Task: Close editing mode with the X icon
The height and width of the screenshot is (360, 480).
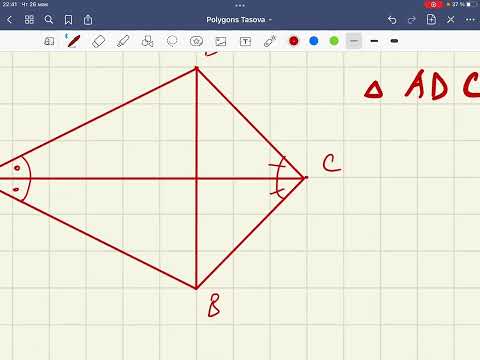Action: (x=451, y=20)
